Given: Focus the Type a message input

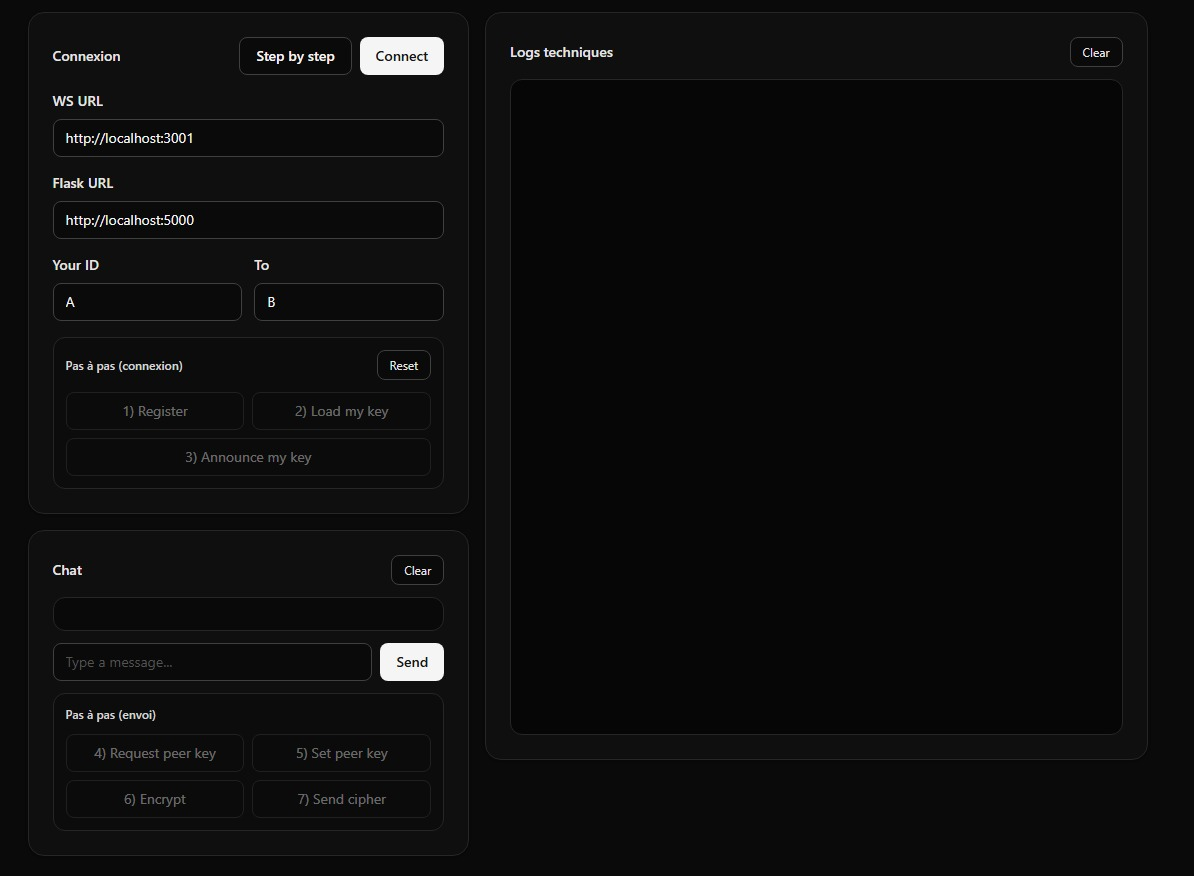Looking at the screenshot, I should (x=212, y=662).
